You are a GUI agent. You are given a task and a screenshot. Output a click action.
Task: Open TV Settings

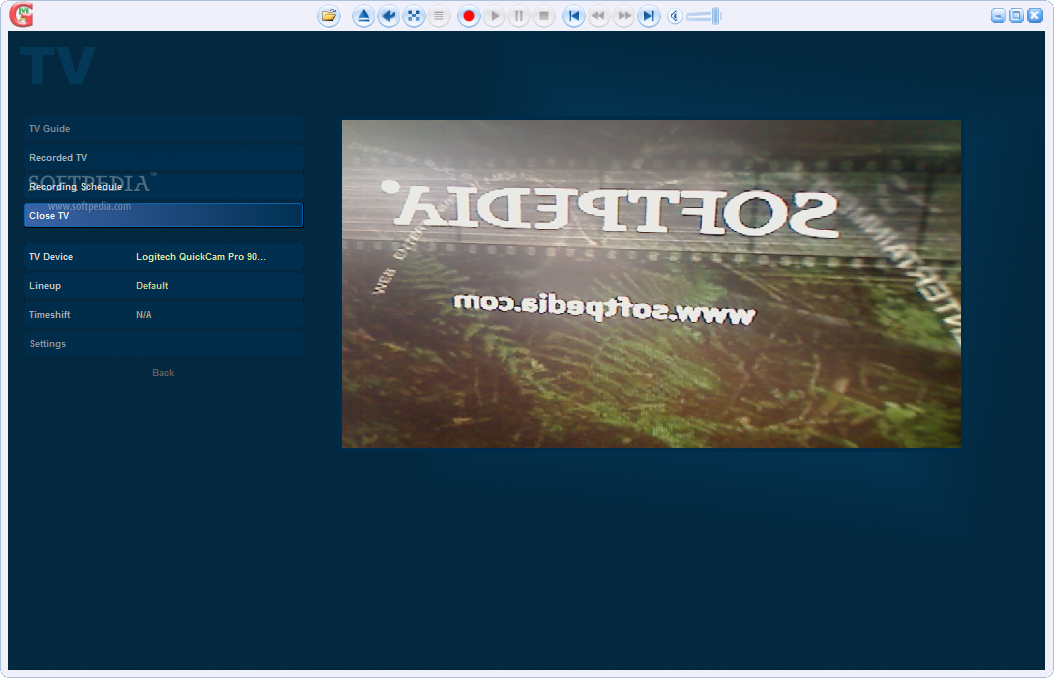coord(163,343)
